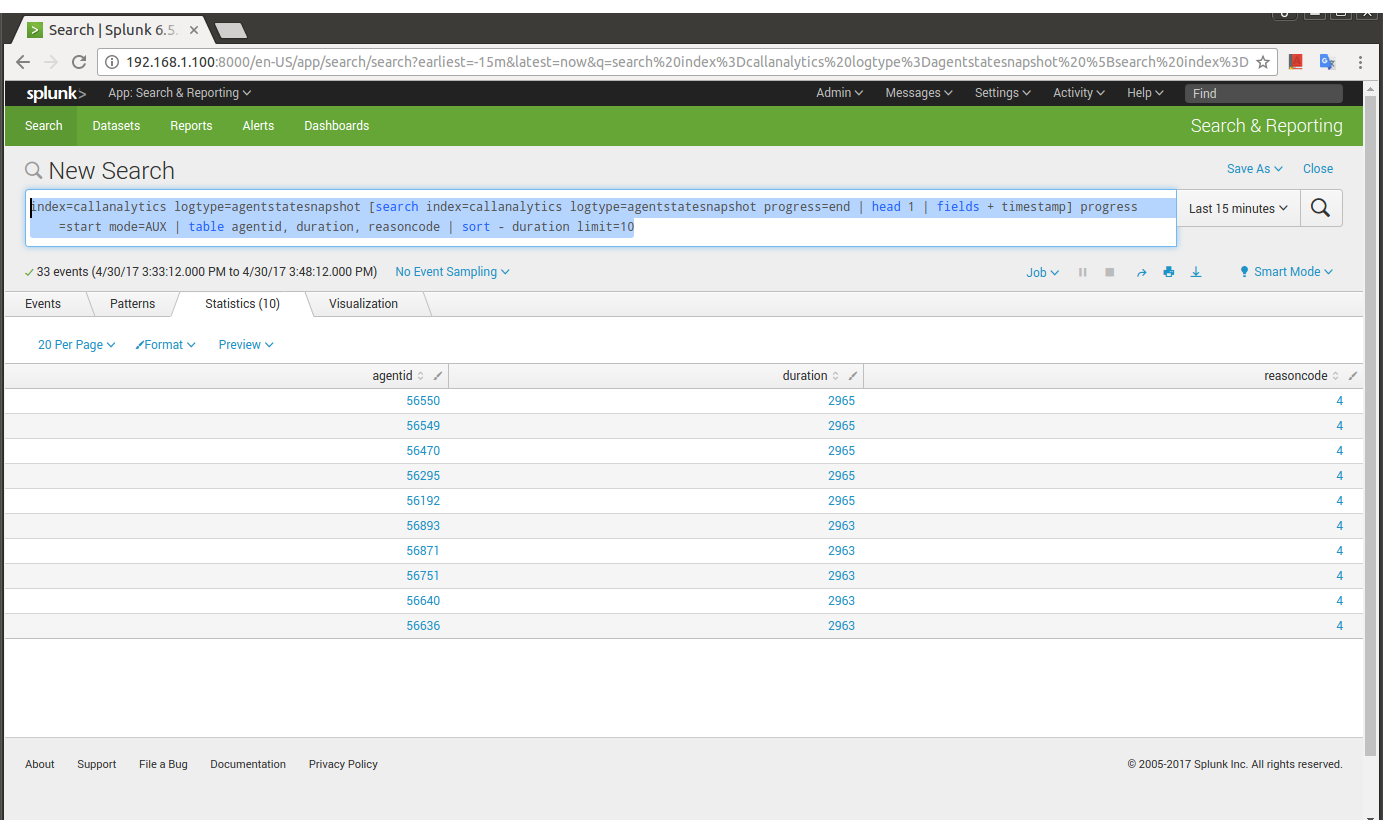Image resolution: width=1383 pixels, height=833 pixels.
Task: Click the Splunk logo in header
Action: point(55,93)
